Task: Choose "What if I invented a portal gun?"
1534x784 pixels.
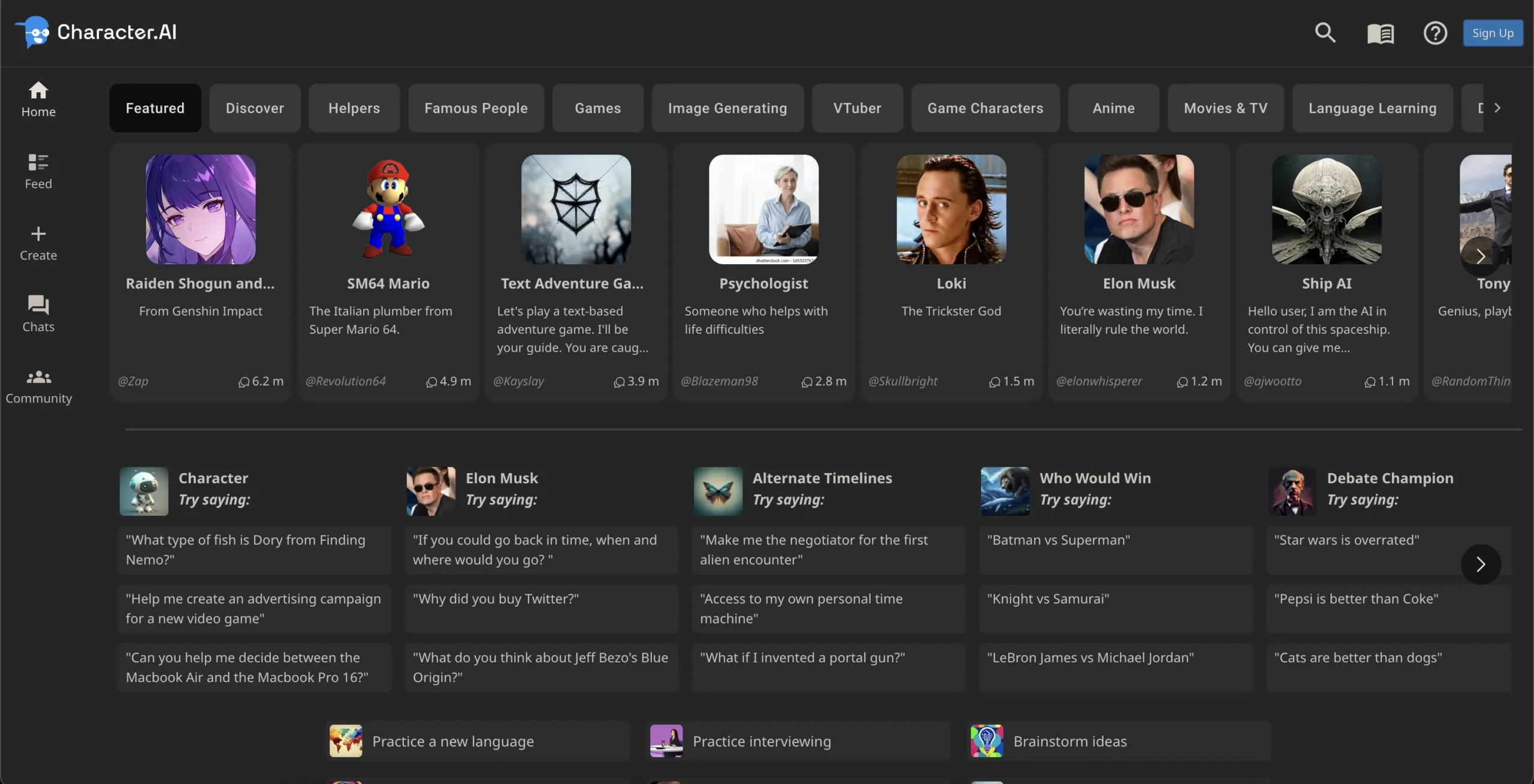Action: [829, 667]
